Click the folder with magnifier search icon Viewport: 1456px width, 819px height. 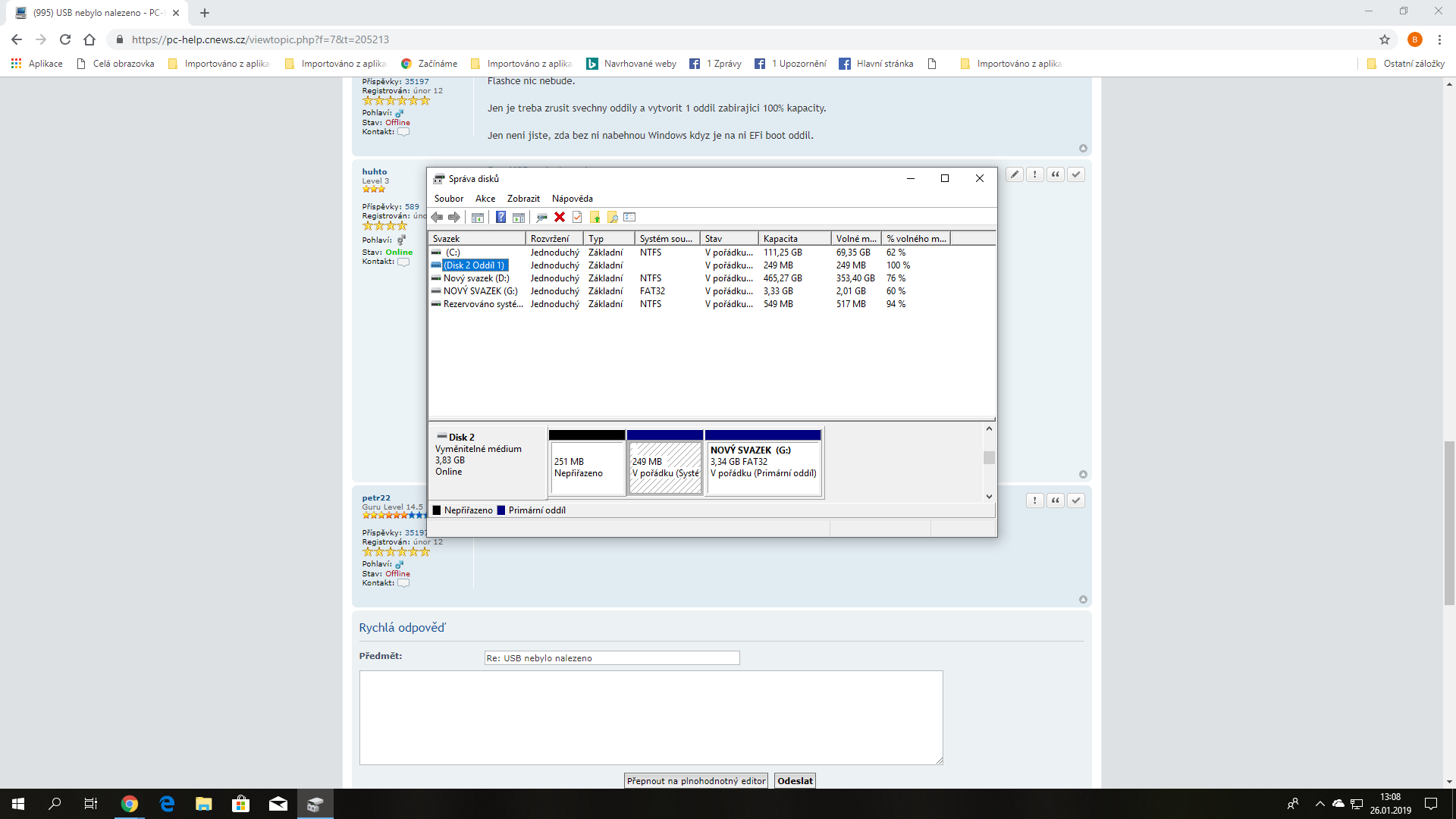point(613,218)
